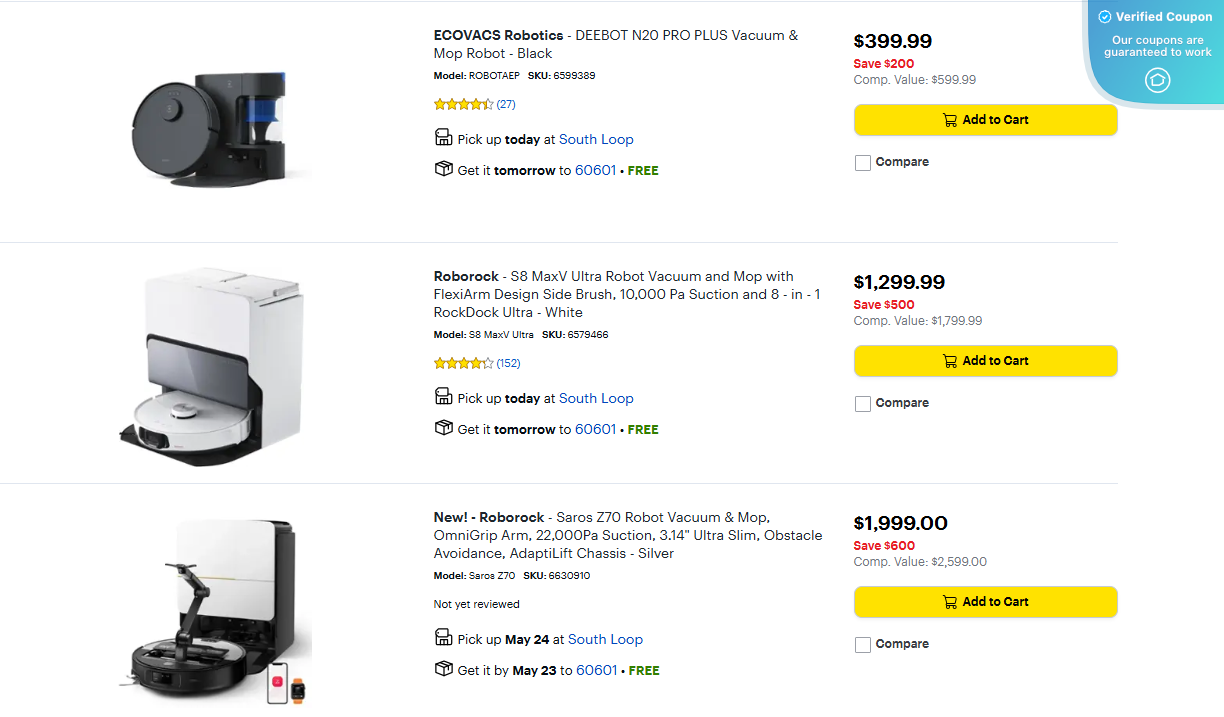Click the coupon icon in Verified Coupon banner
Image resolution: width=1224 pixels, height=717 pixels.
point(1157,81)
